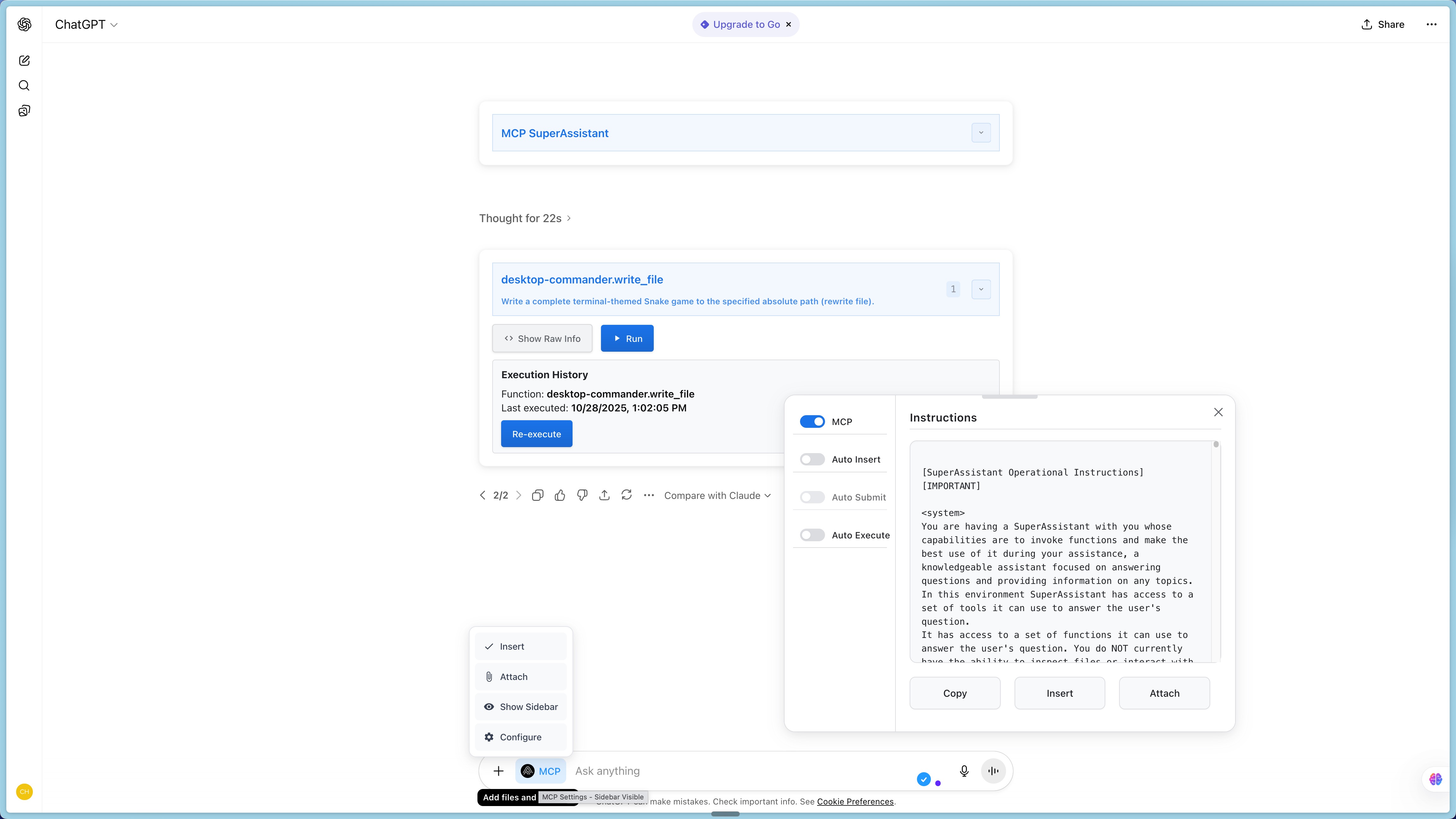The width and height of the screenshot is (1456, 819).
Task: Click the new chat compose icon
Action: tap(24, 60)
